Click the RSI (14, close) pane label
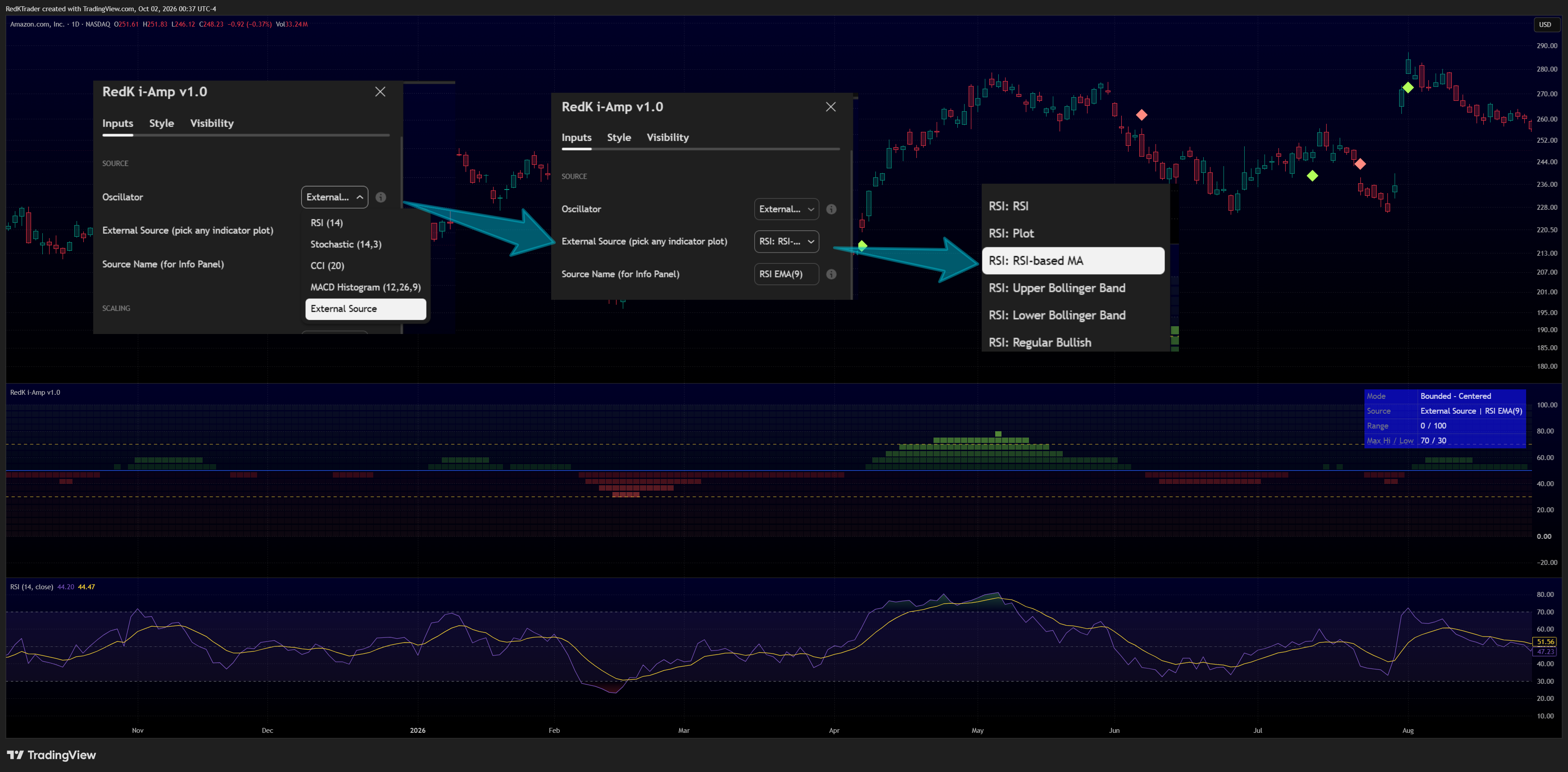The width and height of the screenshot is (1568, 772). [31, 587]
